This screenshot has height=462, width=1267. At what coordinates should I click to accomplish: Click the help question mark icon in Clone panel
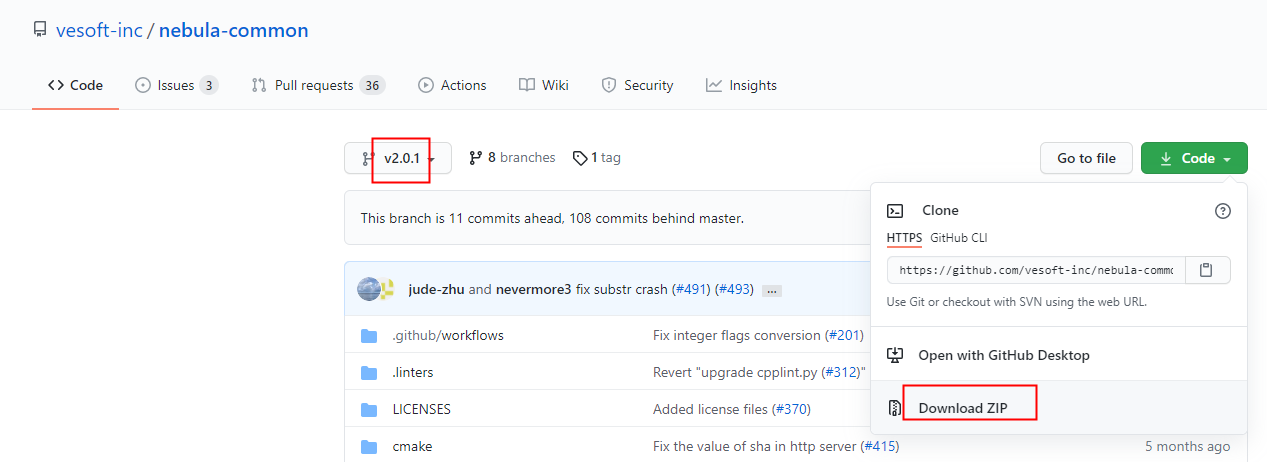point(1223,211)
